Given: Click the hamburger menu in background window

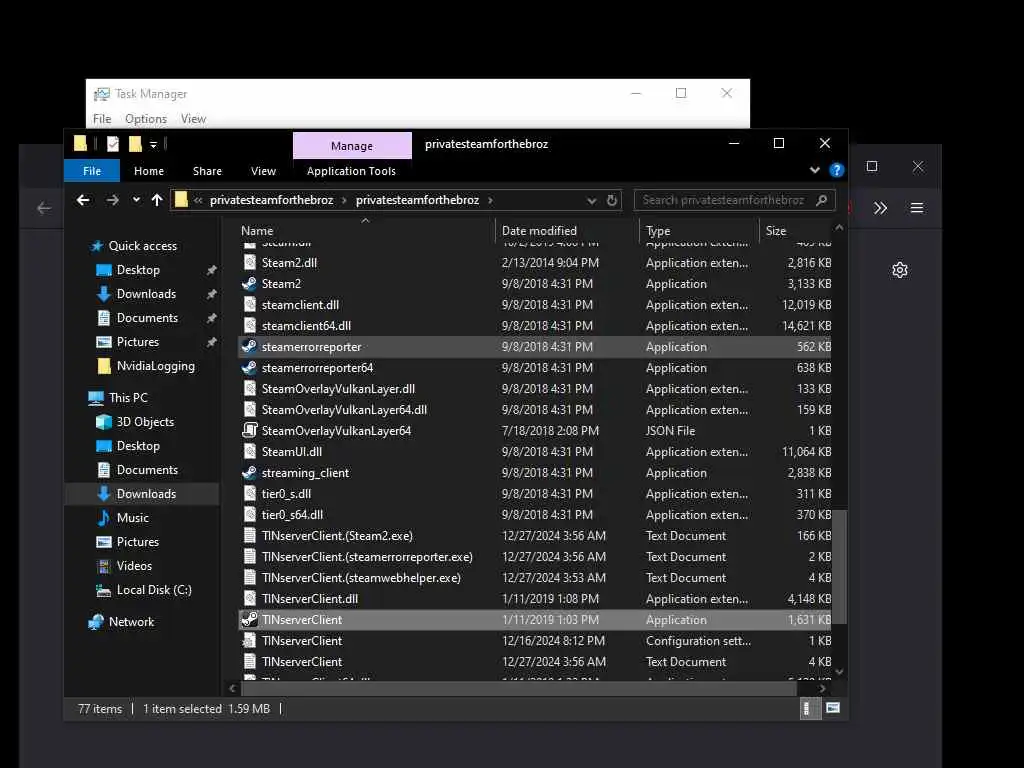Looking at the screenshot, I should (x=917, y=208).
